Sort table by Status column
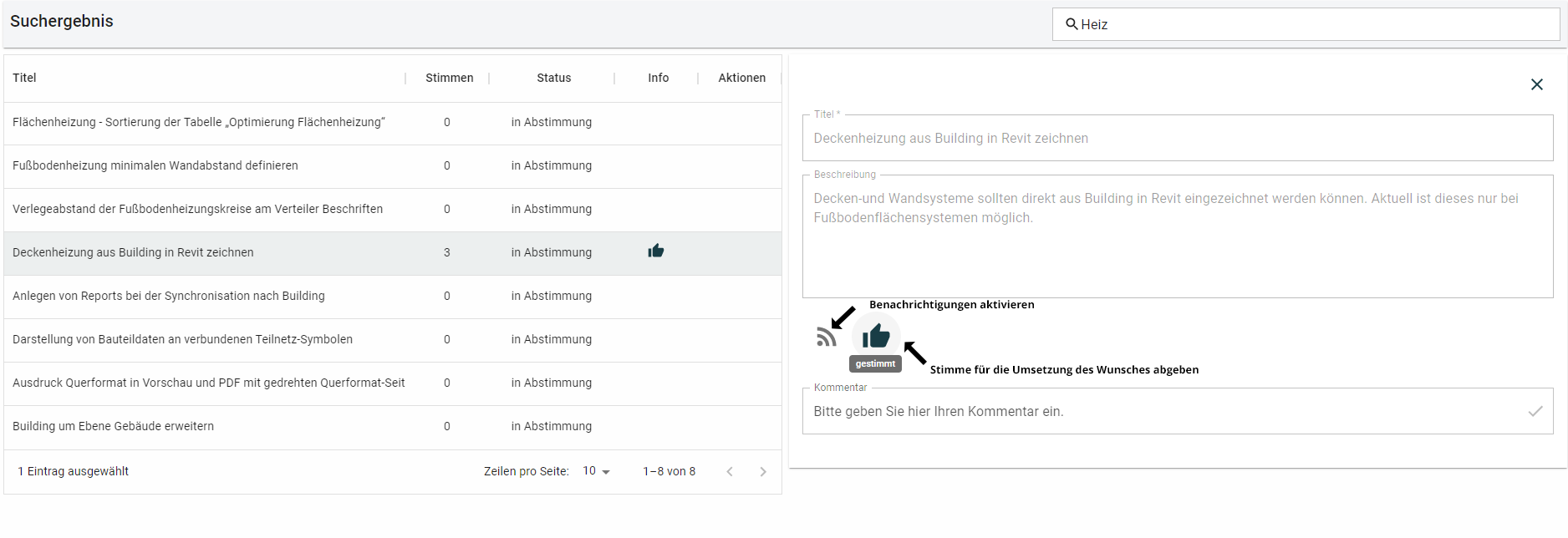 click(553, 78)
